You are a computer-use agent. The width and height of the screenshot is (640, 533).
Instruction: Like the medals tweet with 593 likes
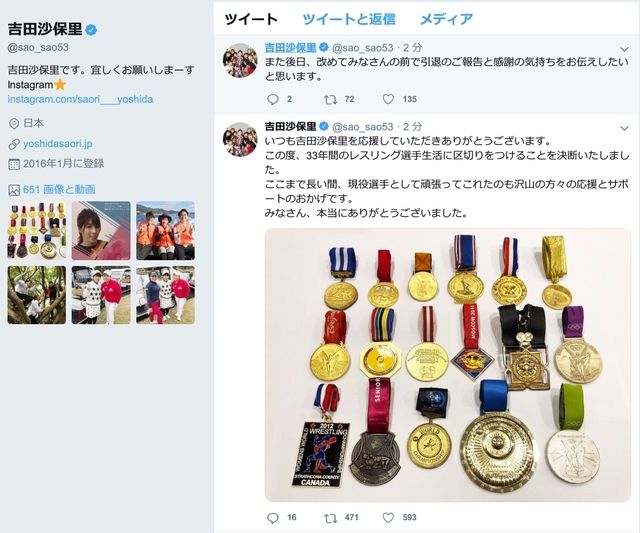click(x=388, y=518)
